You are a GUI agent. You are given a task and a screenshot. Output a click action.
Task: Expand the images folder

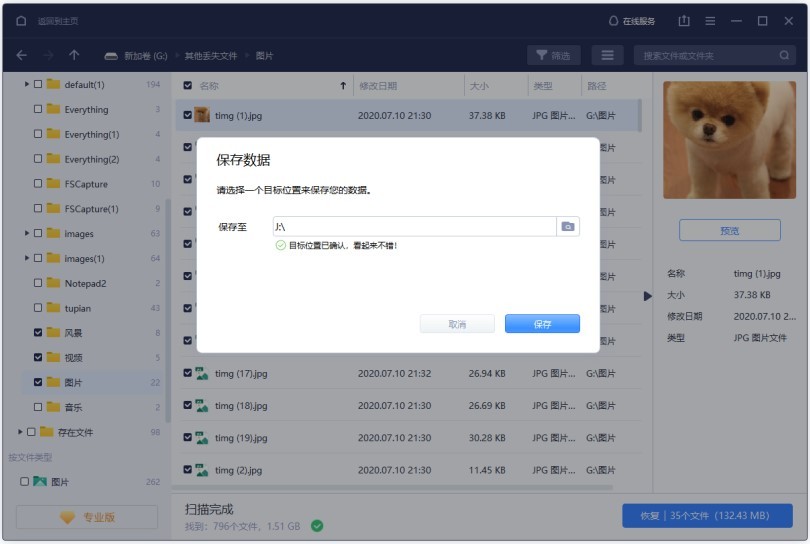[x=26, y=233]
